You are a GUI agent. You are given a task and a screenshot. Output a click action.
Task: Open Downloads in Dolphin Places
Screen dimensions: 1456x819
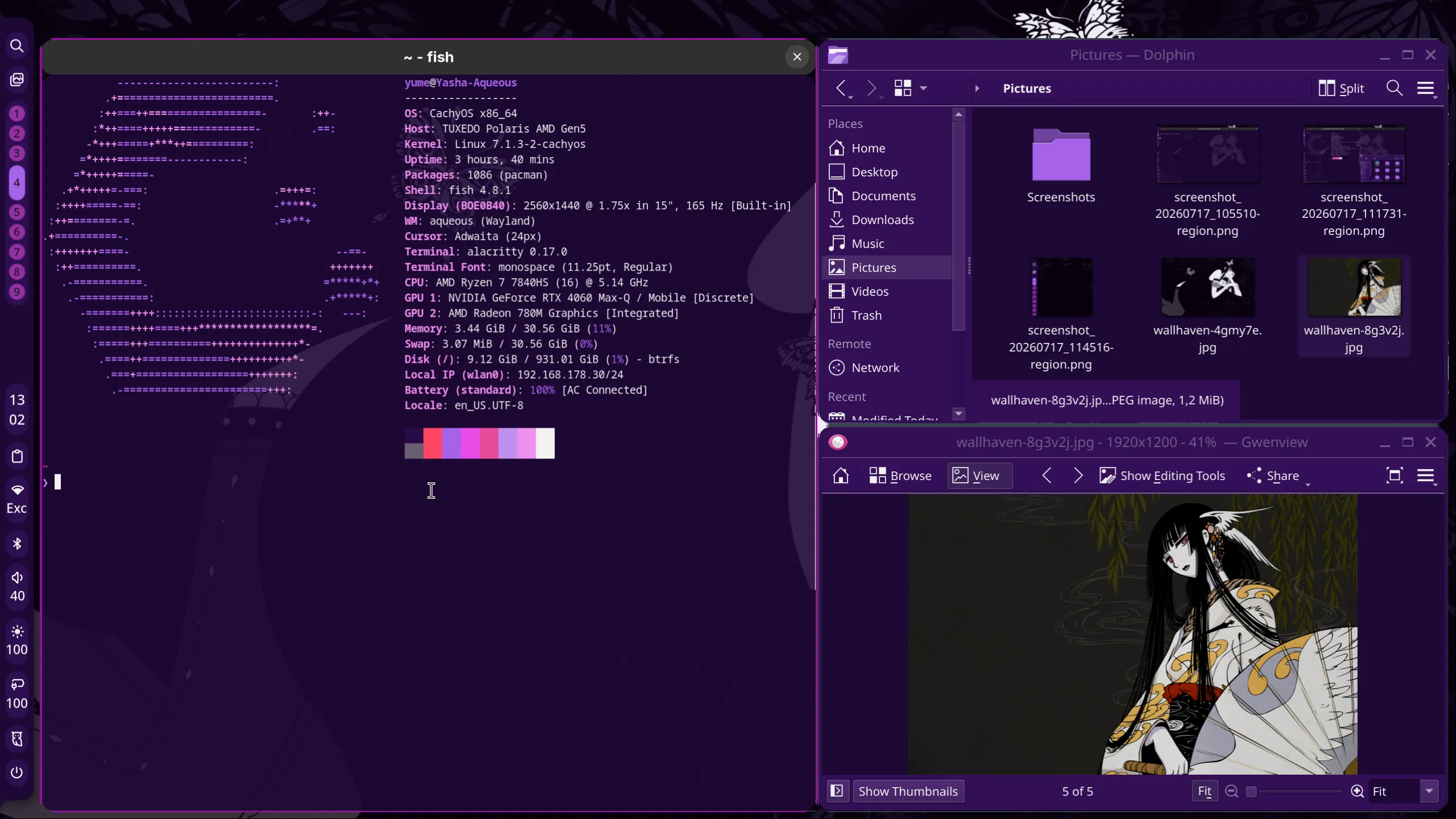coord(887,220)
